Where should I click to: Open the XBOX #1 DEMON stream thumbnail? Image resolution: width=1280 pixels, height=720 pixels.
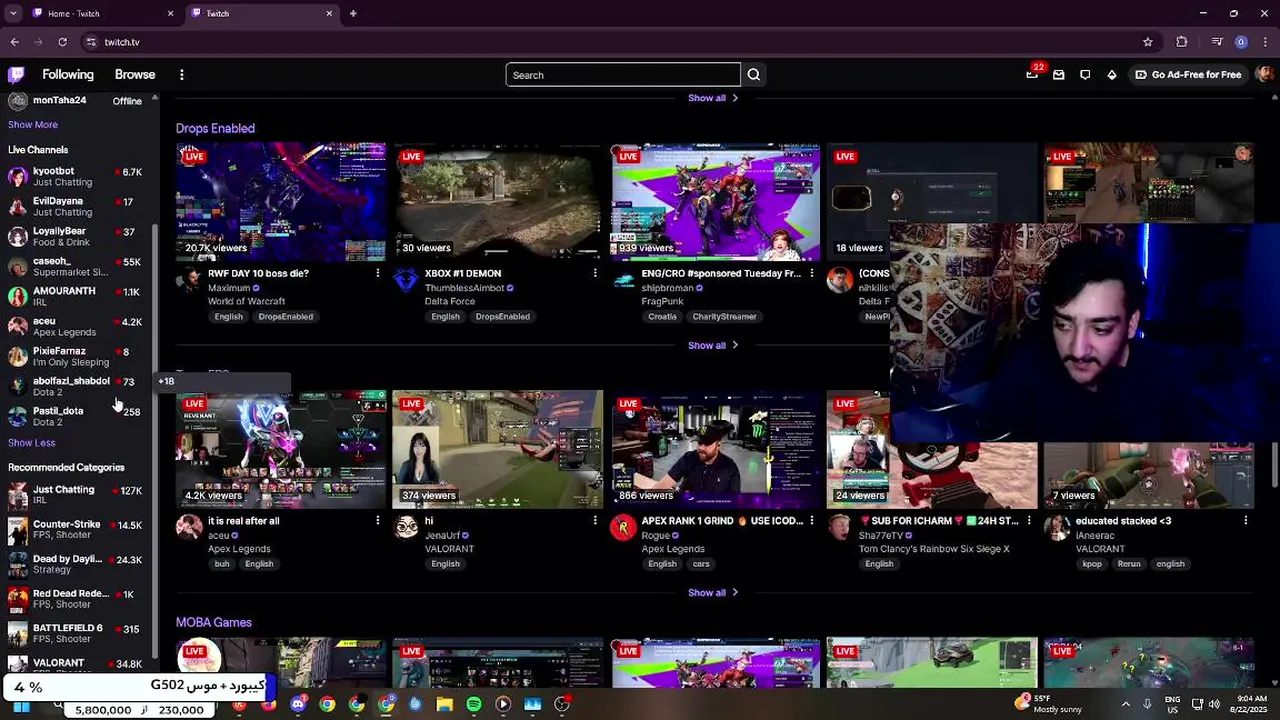[498, 202]
